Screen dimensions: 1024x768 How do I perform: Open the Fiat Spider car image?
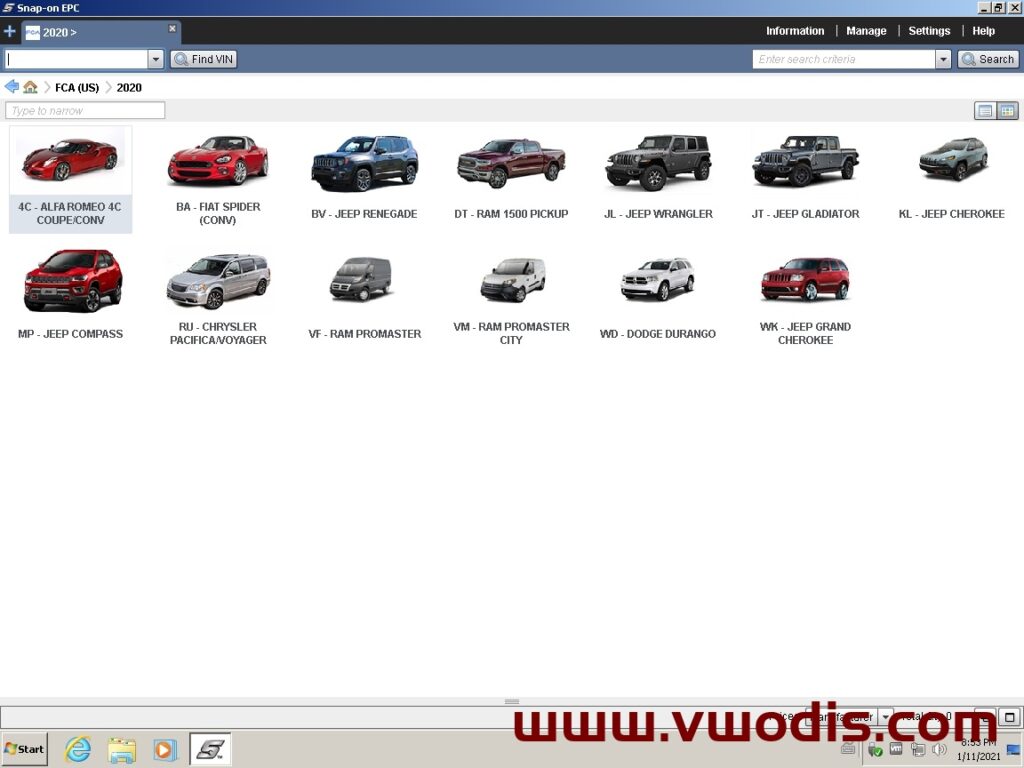(x=217, y=161)
